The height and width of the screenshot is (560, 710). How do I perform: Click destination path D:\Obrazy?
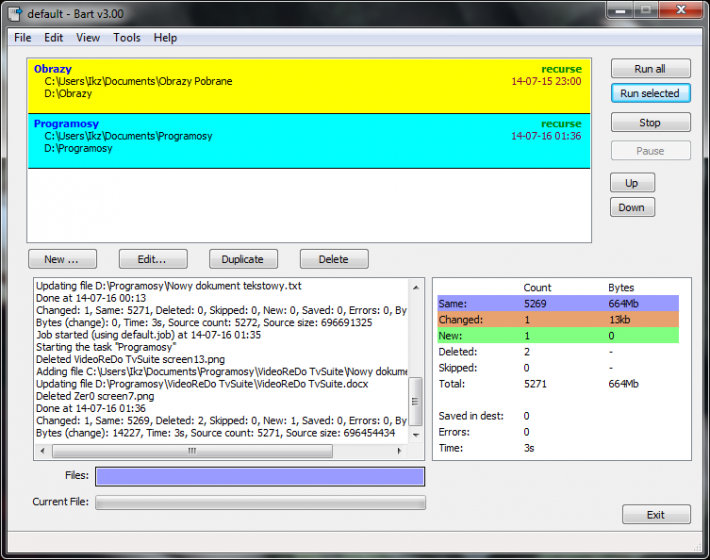click(x=68, y=94)
